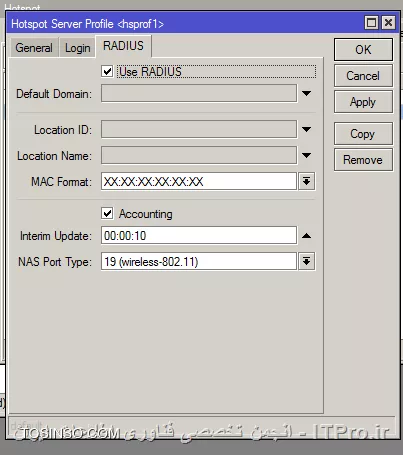Close the Hotspot Server Profile window
Image resolution: width=403 pixels, height=455 pixels.
point(388,23)
